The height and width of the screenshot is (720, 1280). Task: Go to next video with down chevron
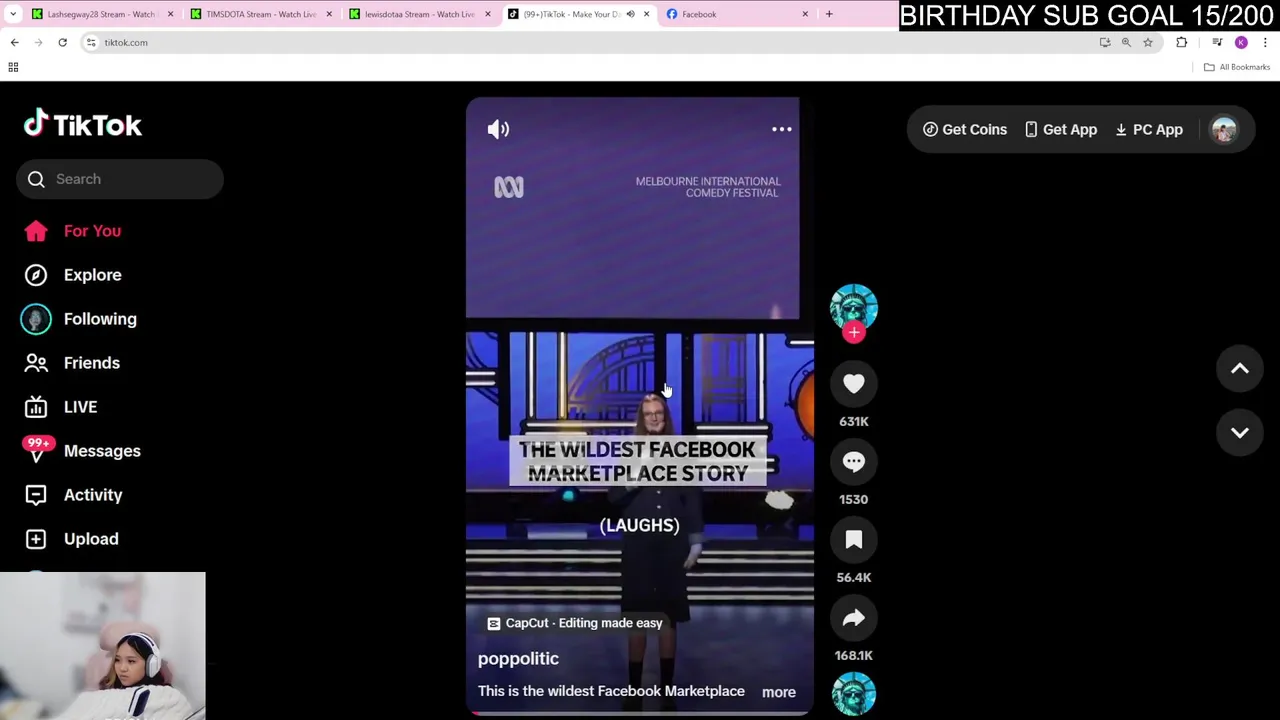pos(1240,433)
